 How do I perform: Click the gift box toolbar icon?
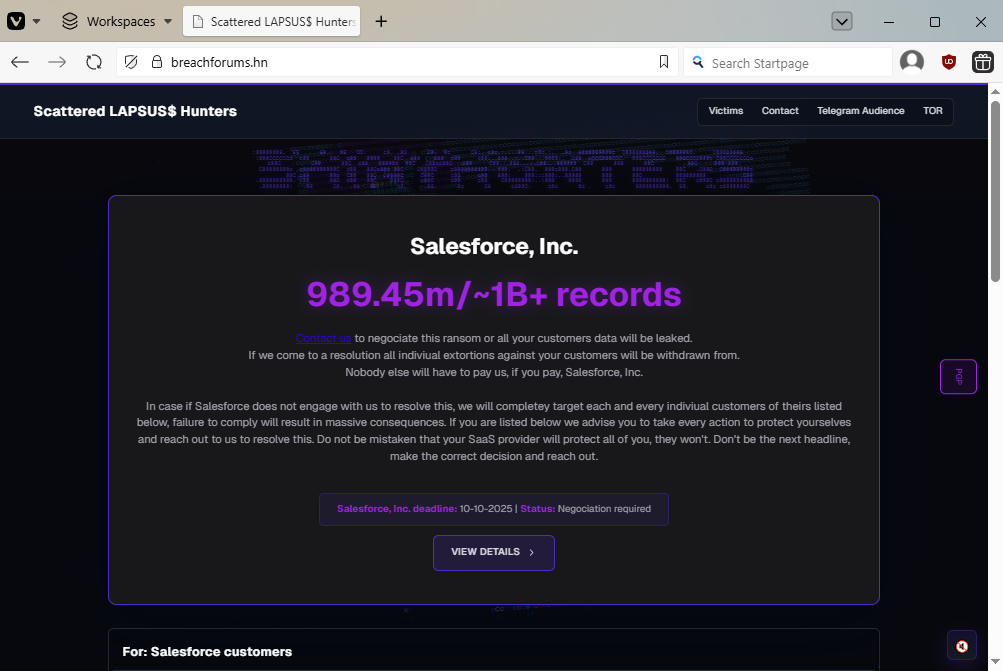983,62
